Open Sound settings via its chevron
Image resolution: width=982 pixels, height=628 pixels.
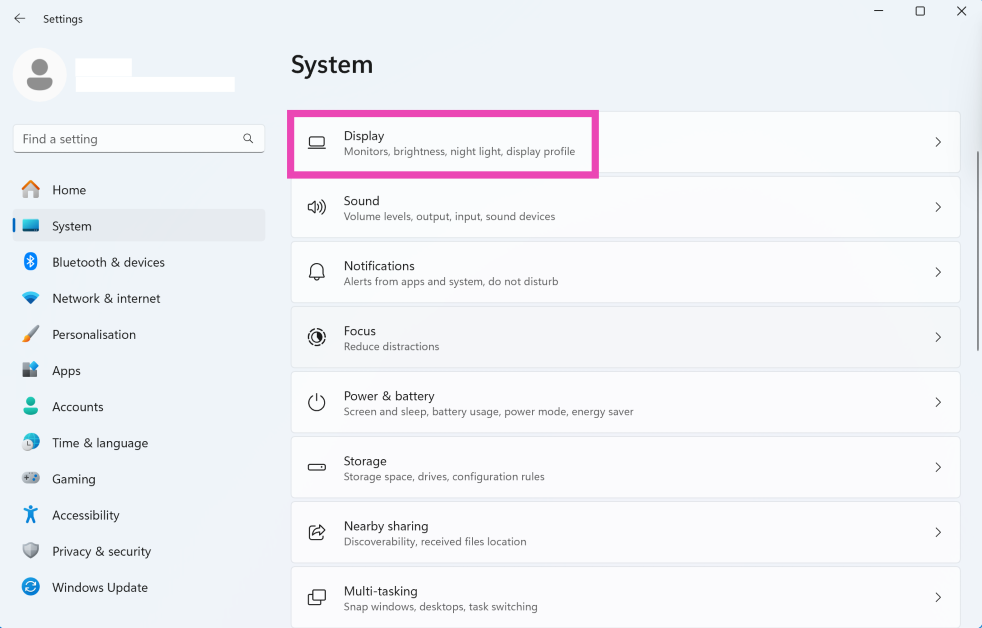(937, 207)
